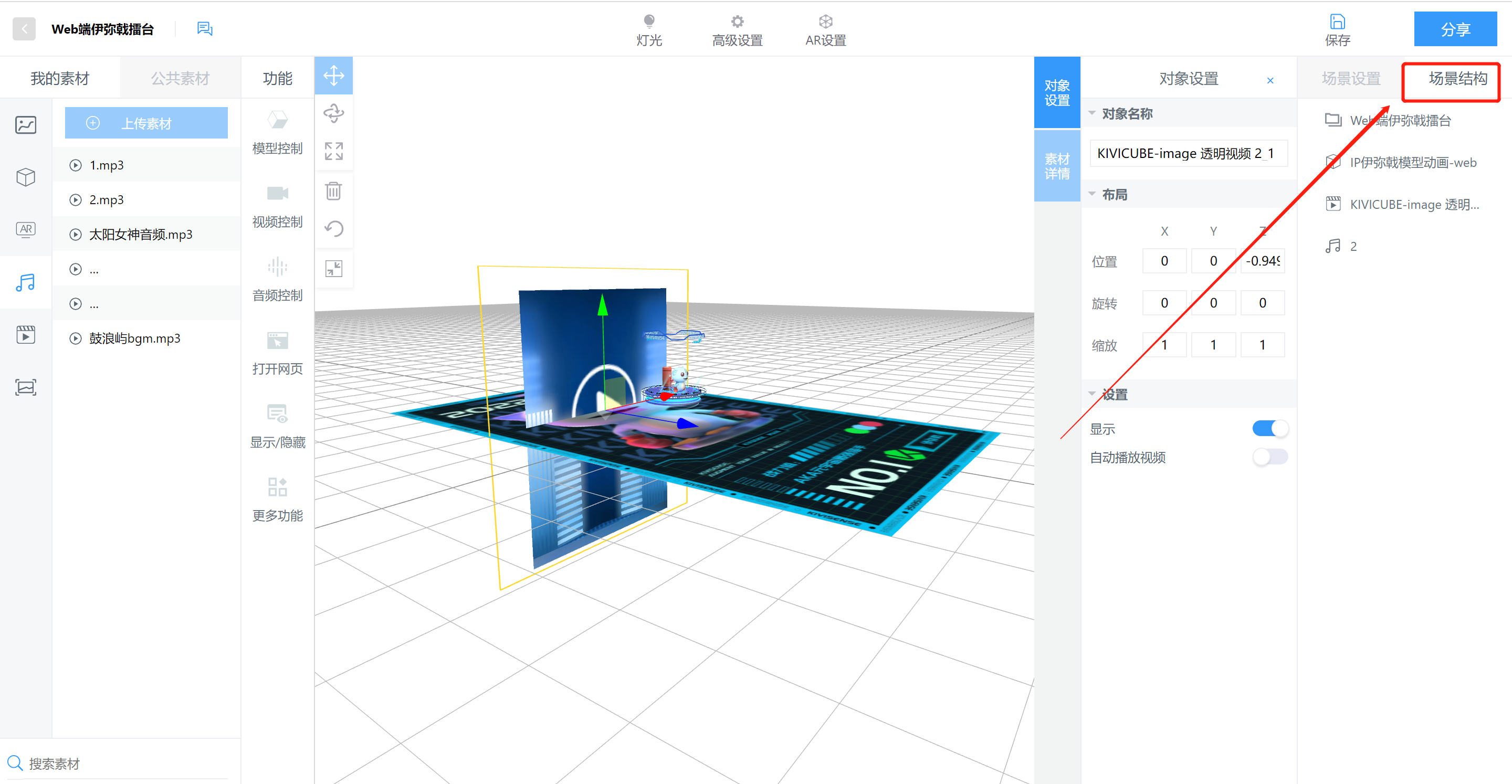Click the 灯光 lighting icon
This screenshot has height=784, width=1512.
point(648,22)
